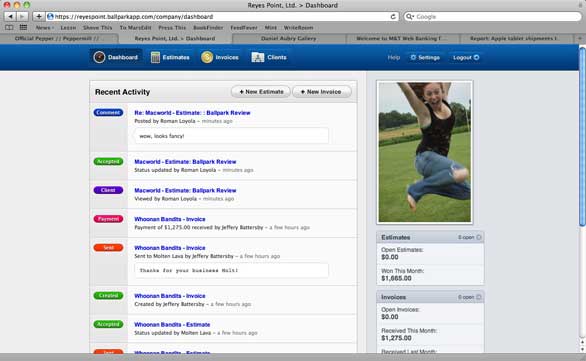Open the News bookmarks dropdown

click(x=44, y=28)
